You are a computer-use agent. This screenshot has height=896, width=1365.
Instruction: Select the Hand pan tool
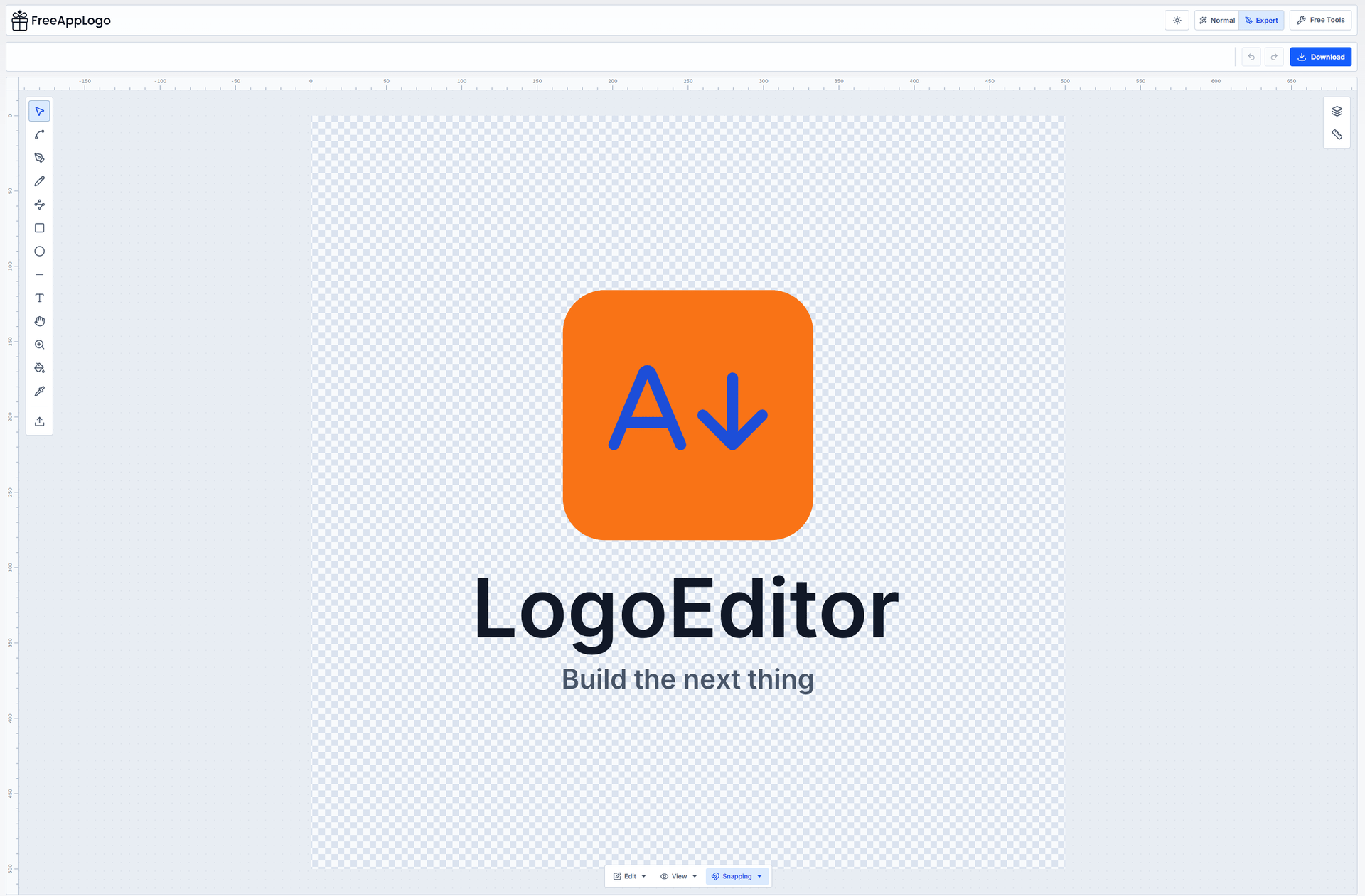point(40,321)
